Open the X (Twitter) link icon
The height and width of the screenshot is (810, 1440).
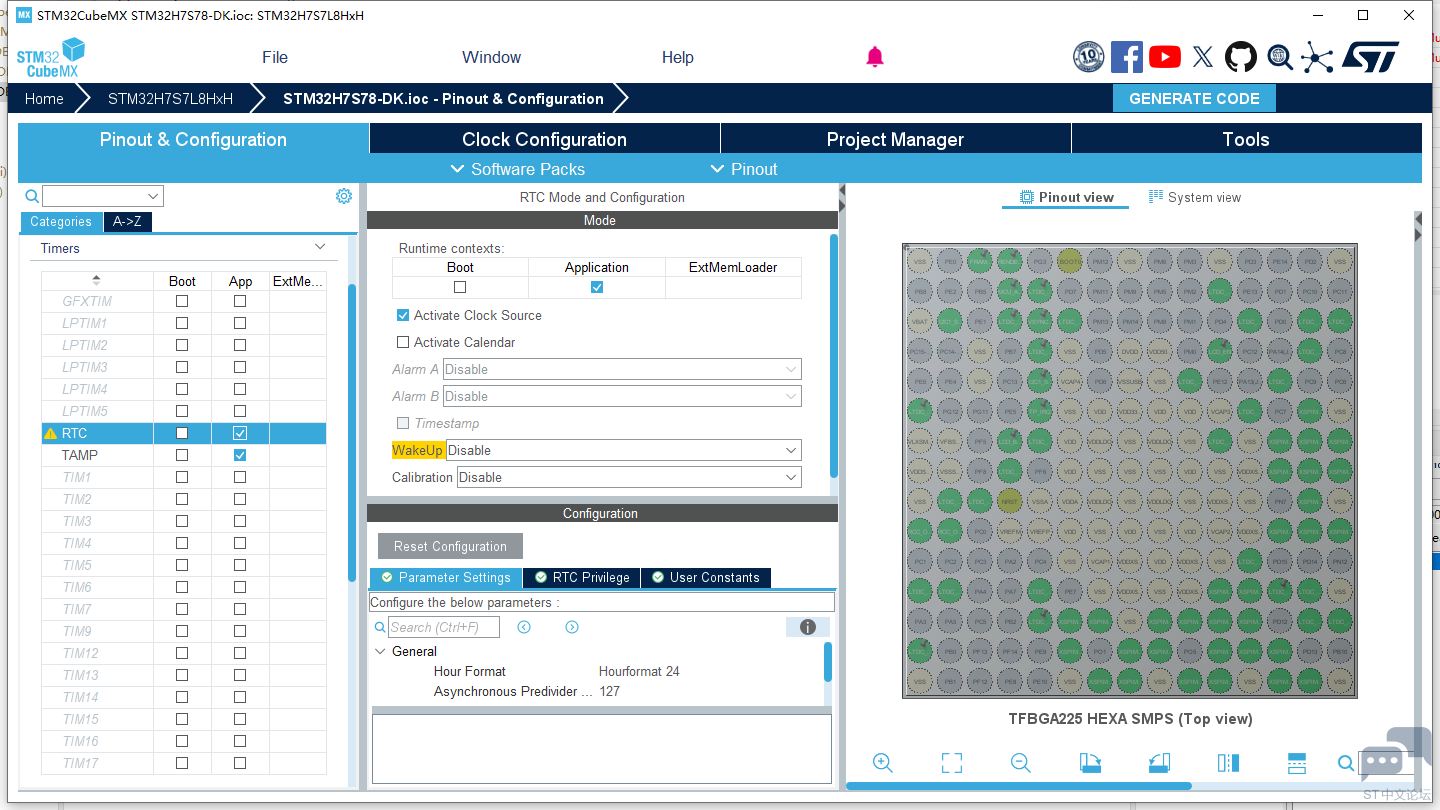click(1203, 57)
